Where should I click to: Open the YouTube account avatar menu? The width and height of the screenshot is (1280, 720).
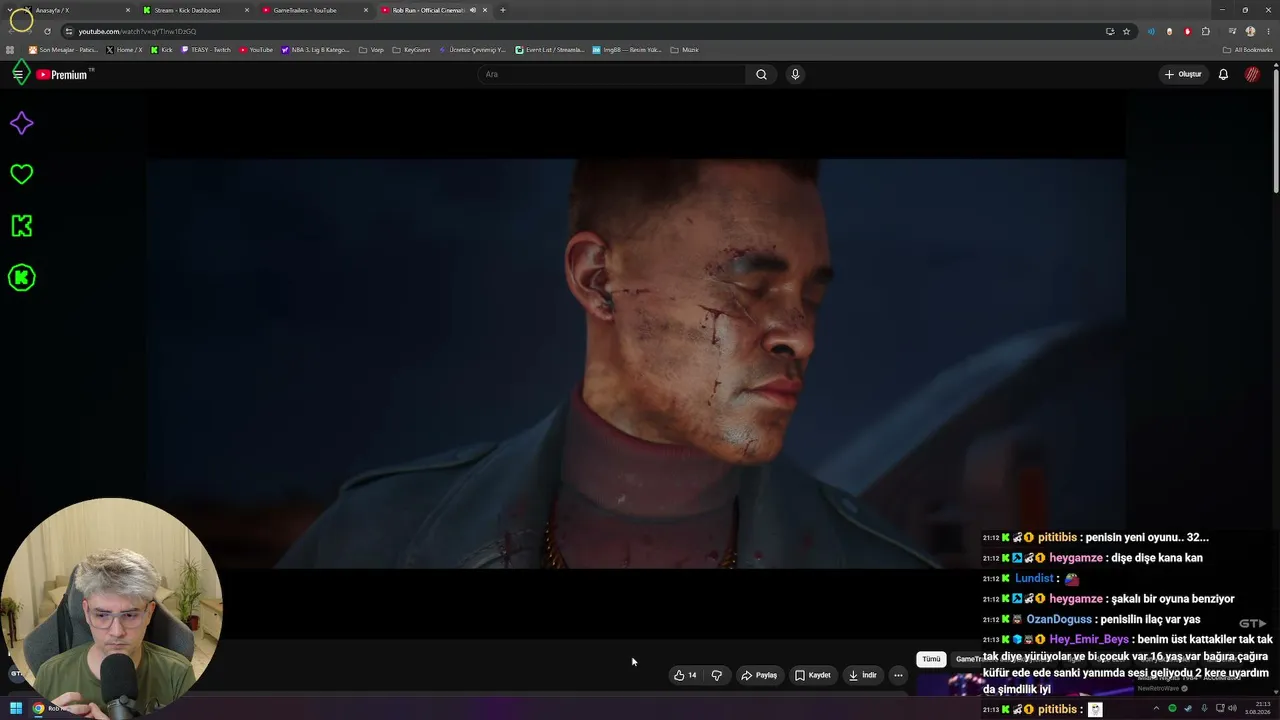[x=1252, y=74]
